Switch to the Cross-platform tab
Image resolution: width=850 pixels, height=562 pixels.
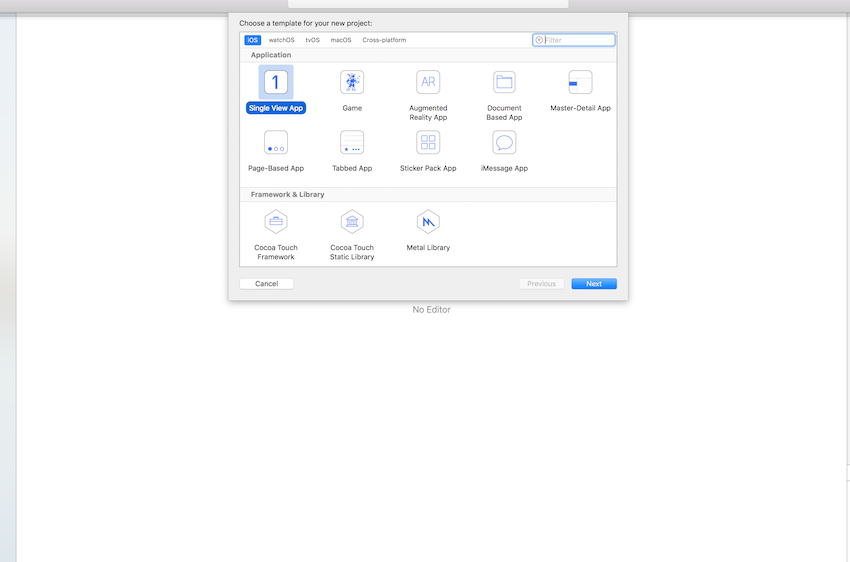coord(384,40)
